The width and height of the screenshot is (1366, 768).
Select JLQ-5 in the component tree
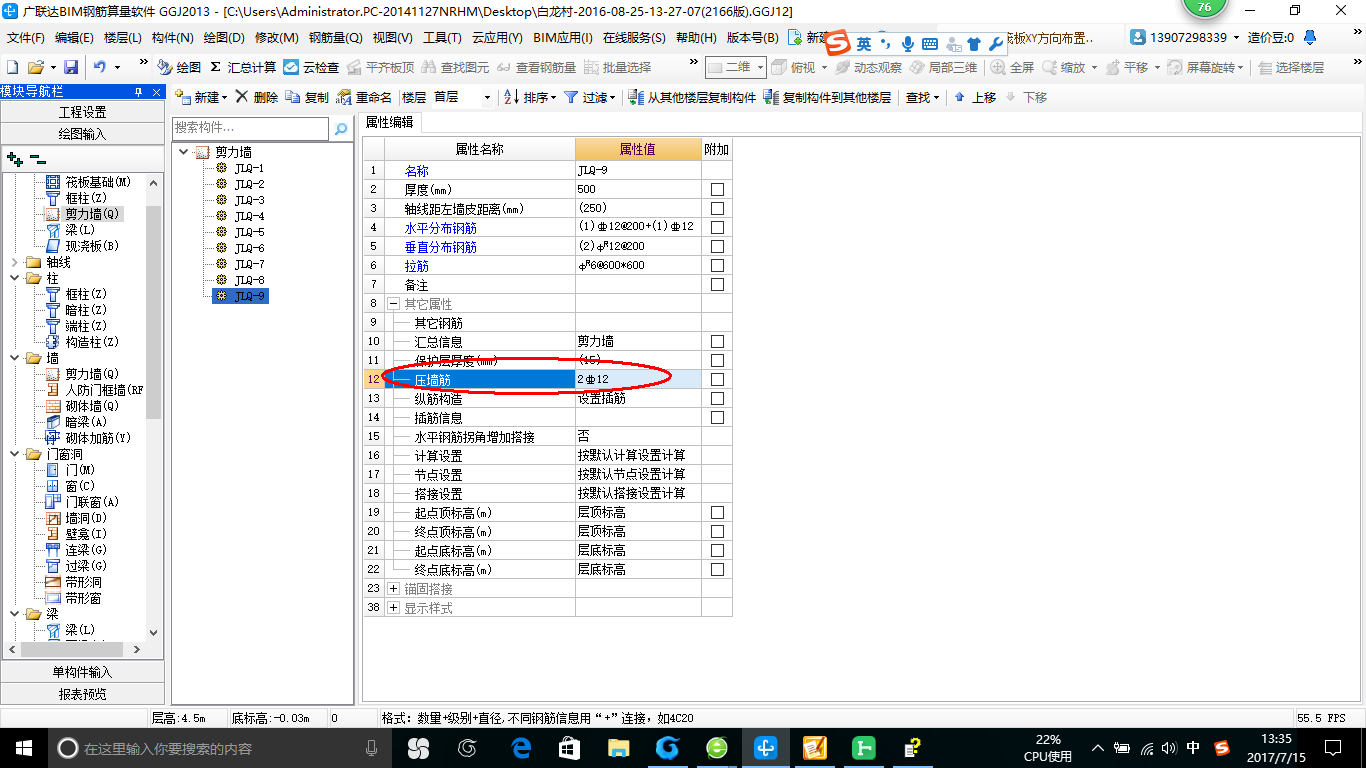coord(249,232)
